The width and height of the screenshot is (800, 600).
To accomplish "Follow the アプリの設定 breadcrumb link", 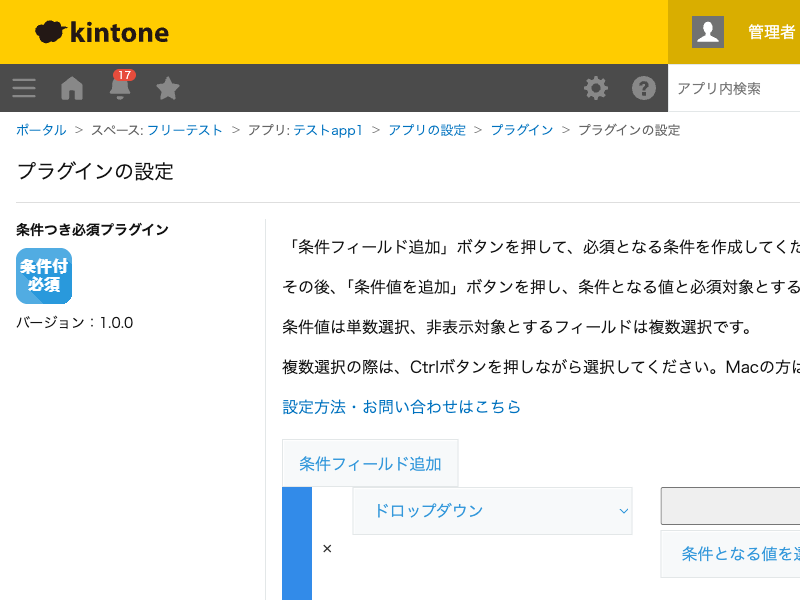I will 427,130.
